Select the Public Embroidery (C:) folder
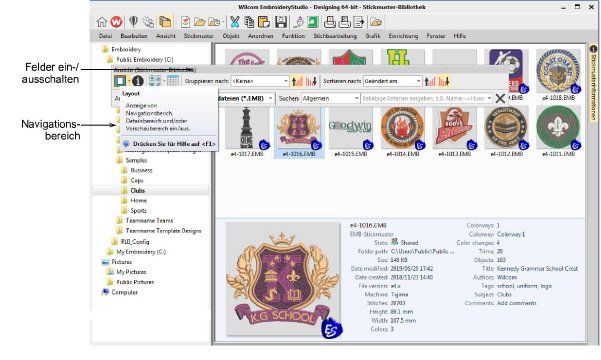This screenshot has height=360, width=601. click(x=145, y=59)
